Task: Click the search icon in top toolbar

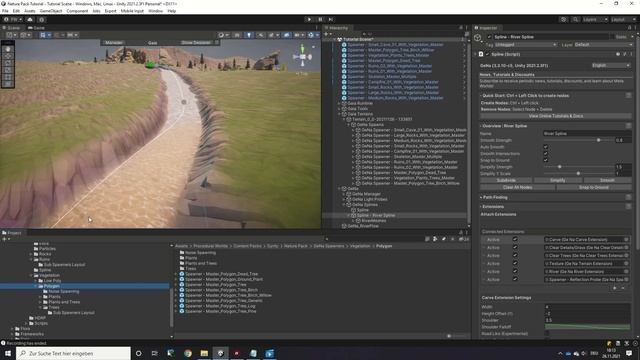Action: tap(575, 19)
